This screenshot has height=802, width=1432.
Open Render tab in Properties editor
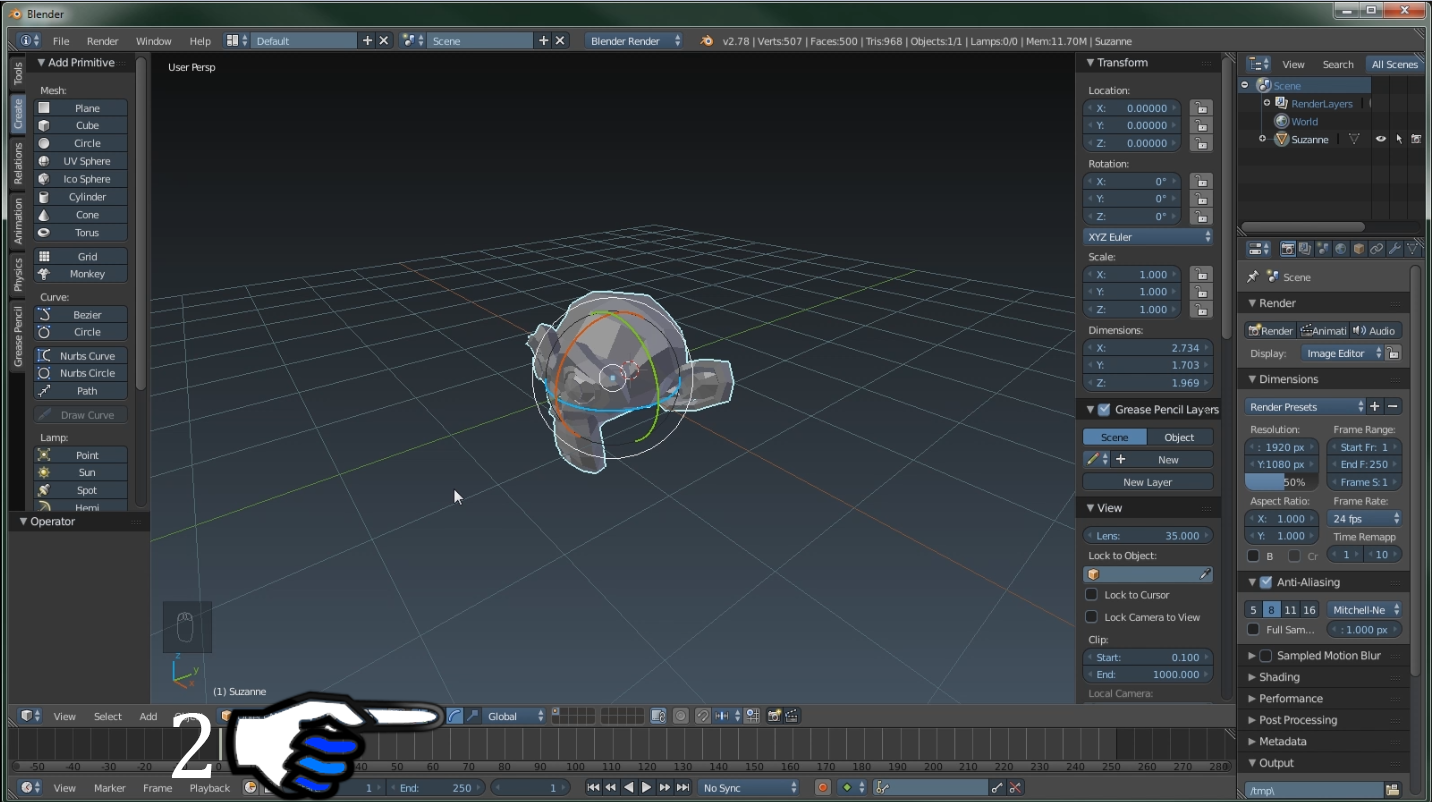pos(1288,249)
